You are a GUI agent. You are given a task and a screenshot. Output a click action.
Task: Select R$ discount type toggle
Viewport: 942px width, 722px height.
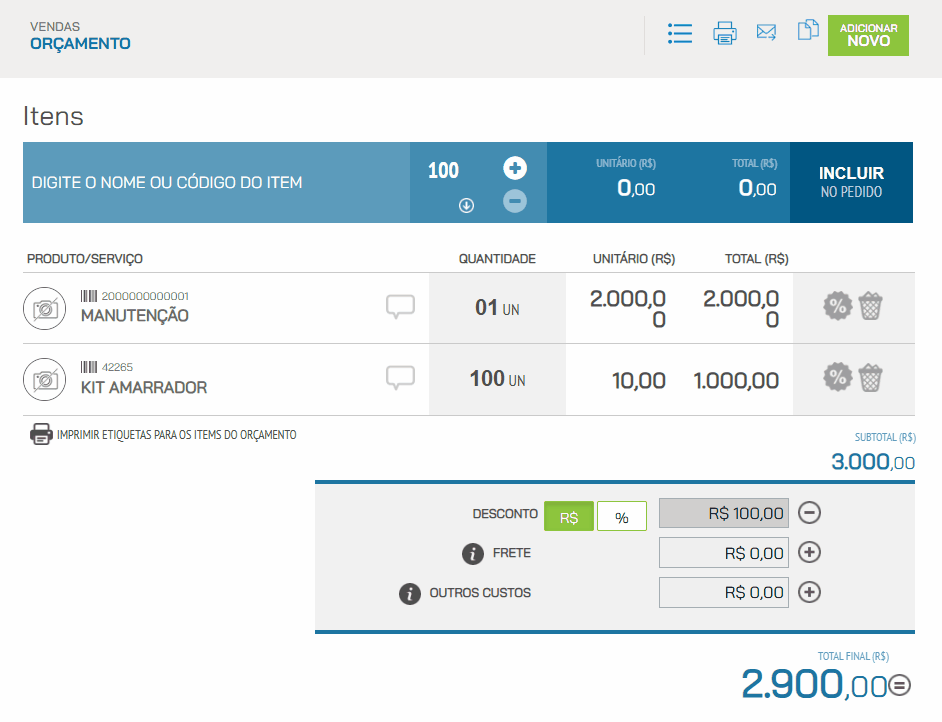pos(569,517)
